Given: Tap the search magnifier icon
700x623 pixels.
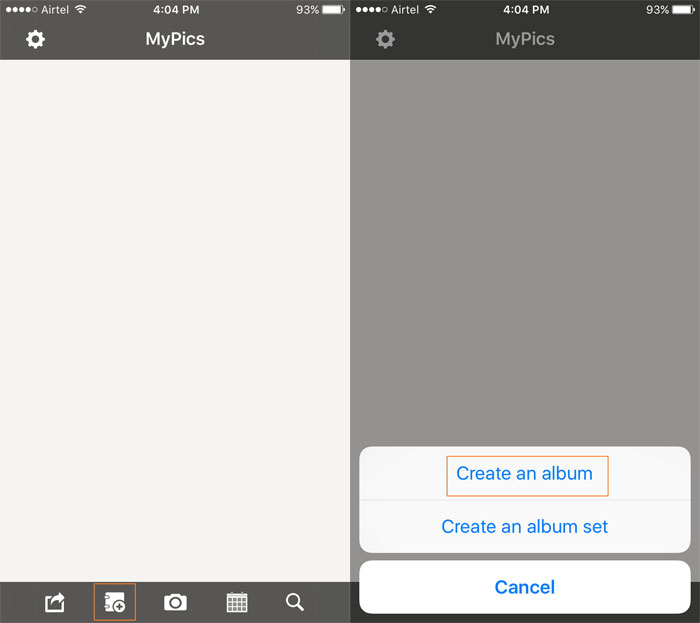Looking at the screenshot, I should [x=295, y=602].
